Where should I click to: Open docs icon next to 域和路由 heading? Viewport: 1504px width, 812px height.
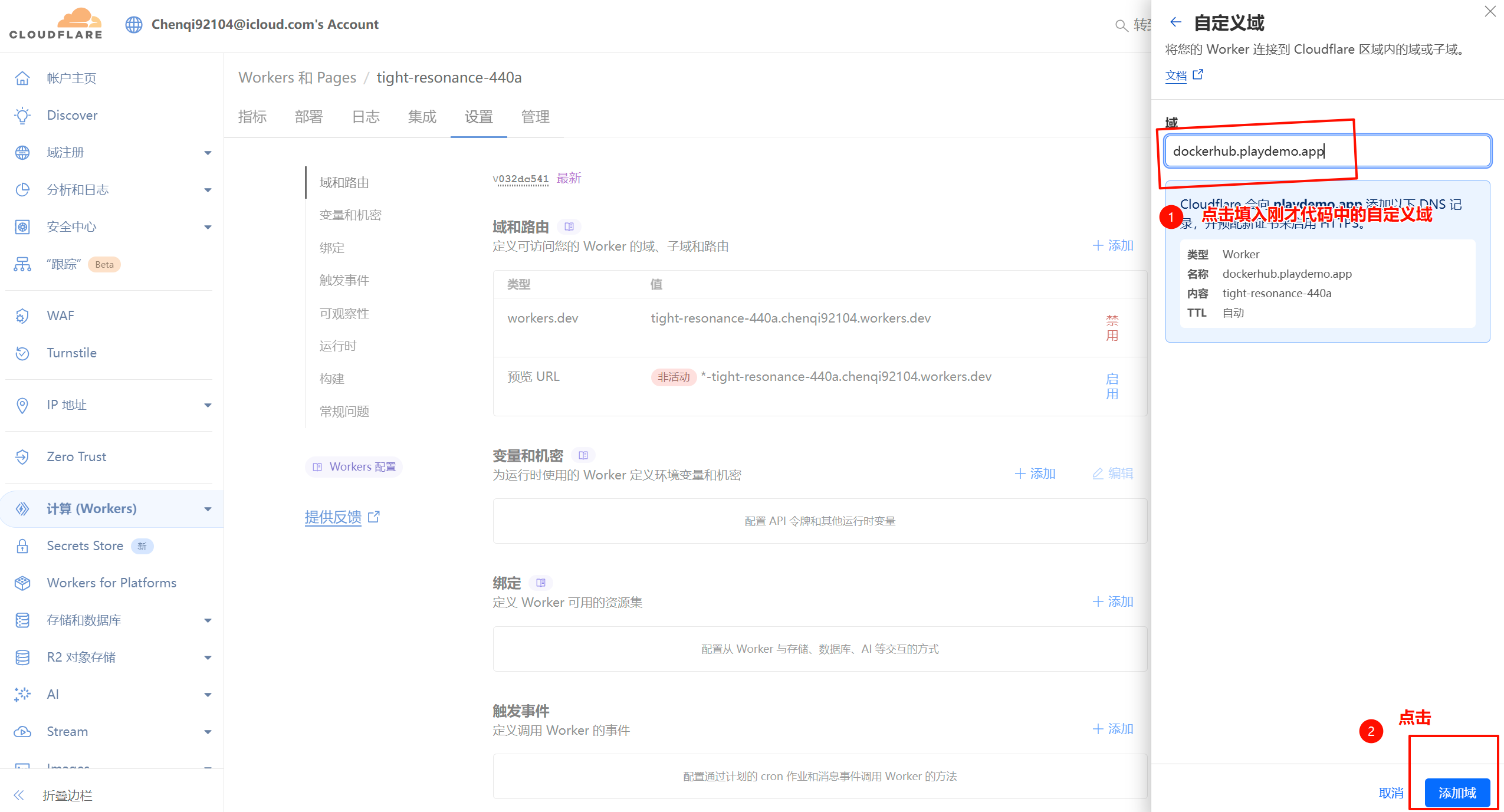tap(569, 226)
